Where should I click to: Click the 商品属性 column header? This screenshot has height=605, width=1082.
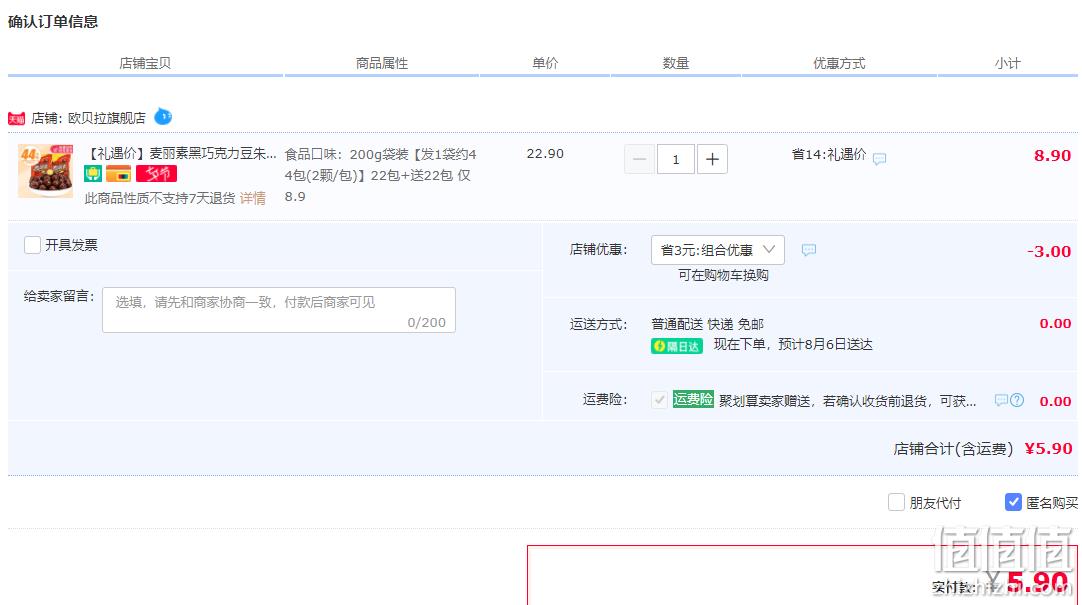pos(382,63)
